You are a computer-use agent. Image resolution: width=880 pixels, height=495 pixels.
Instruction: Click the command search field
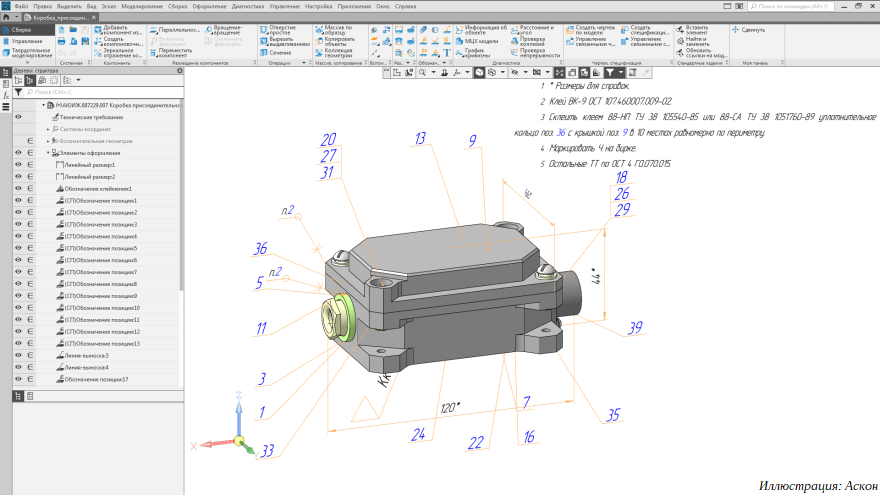tap(790, 7)
